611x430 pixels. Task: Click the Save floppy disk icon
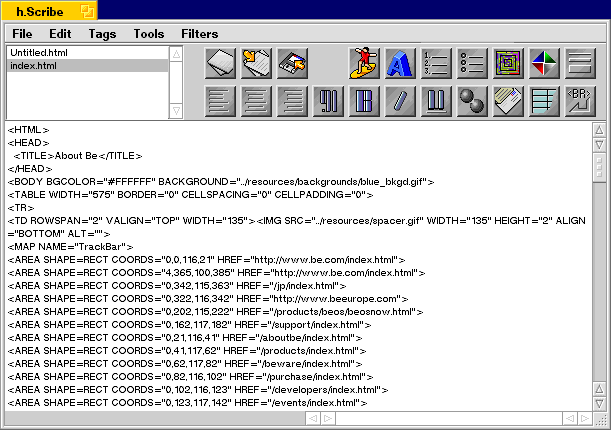click(x=292, y=63)
